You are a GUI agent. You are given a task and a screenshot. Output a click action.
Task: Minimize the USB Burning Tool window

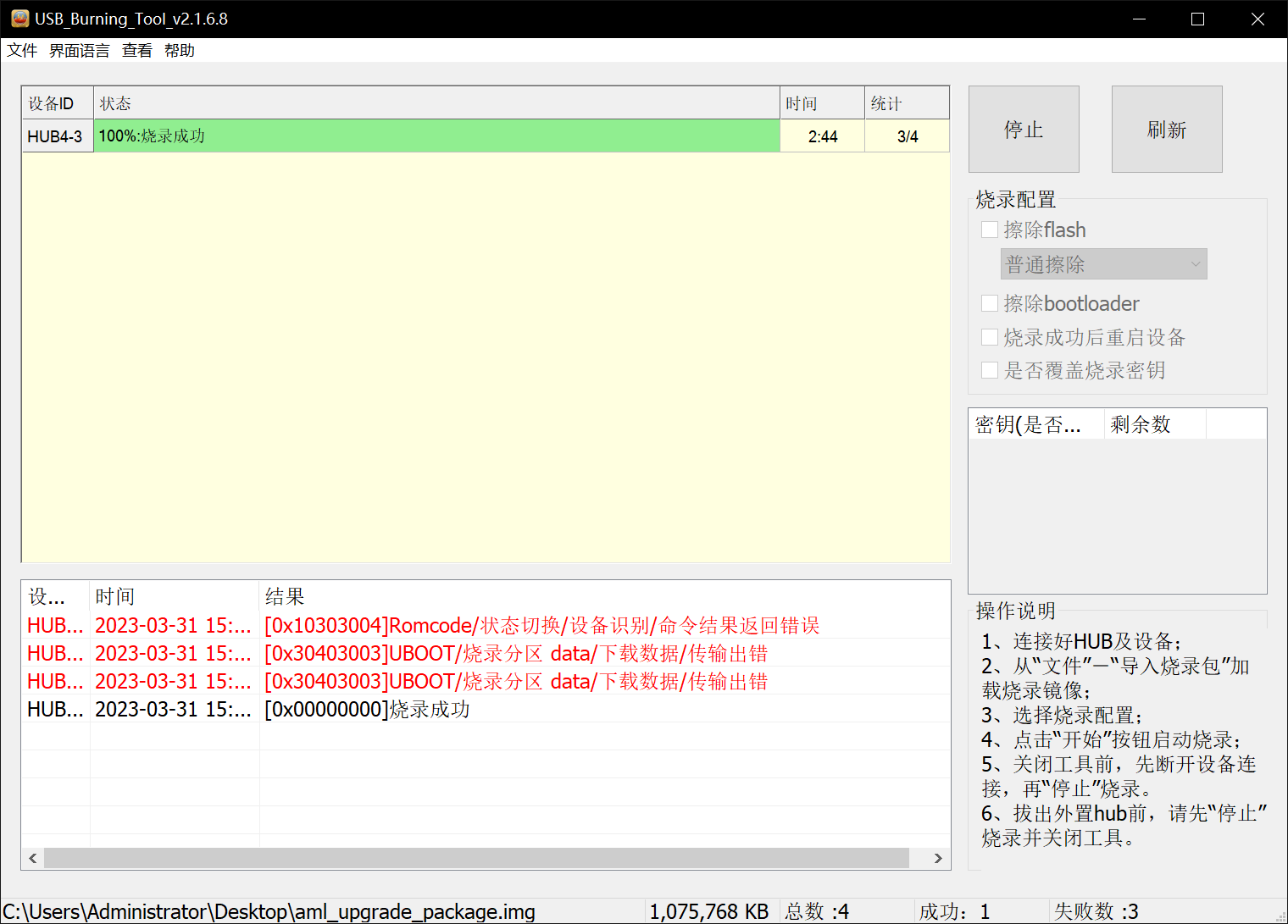1137,19
